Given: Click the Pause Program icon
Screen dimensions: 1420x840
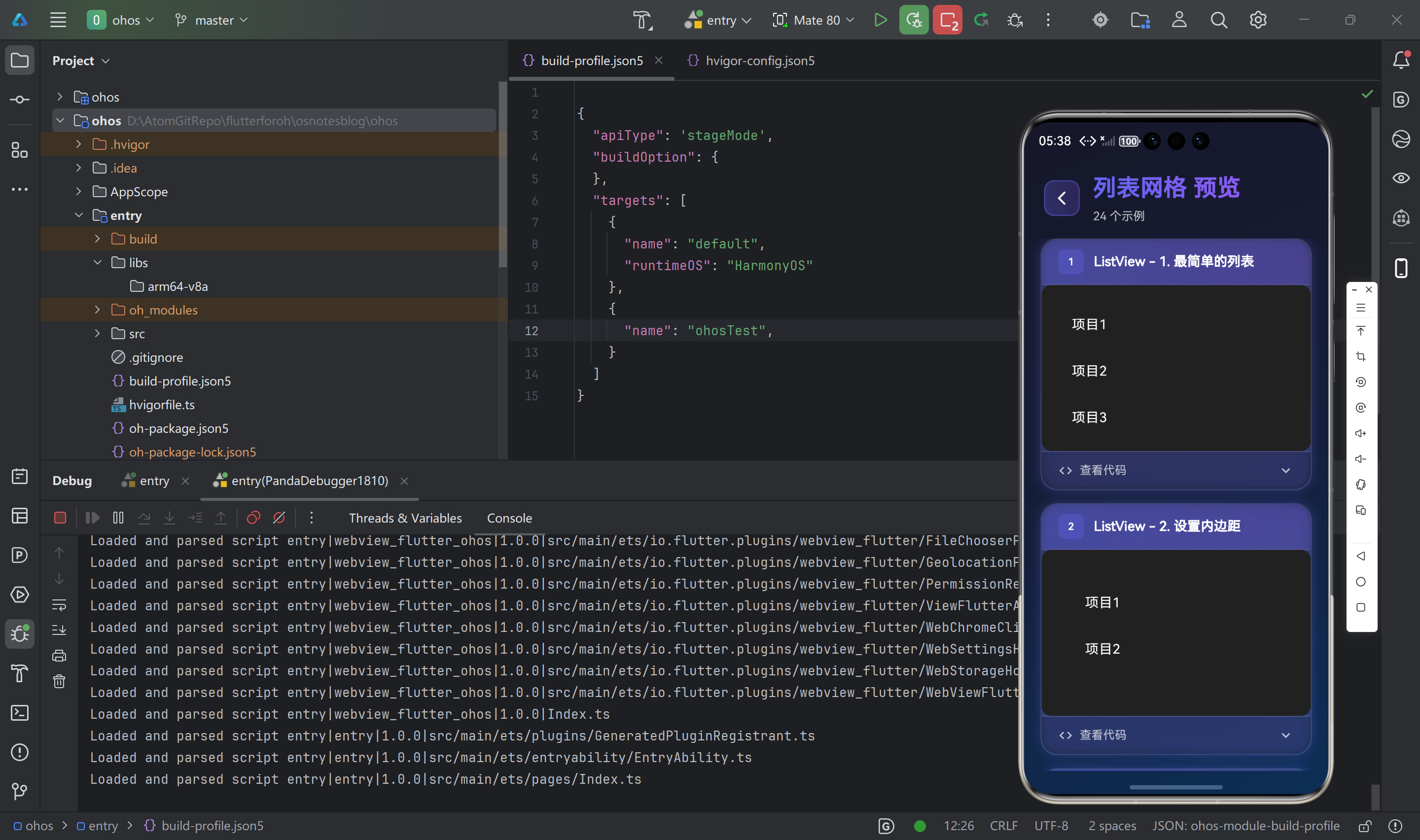Looking at the screenshot, I should pos(118,518).
